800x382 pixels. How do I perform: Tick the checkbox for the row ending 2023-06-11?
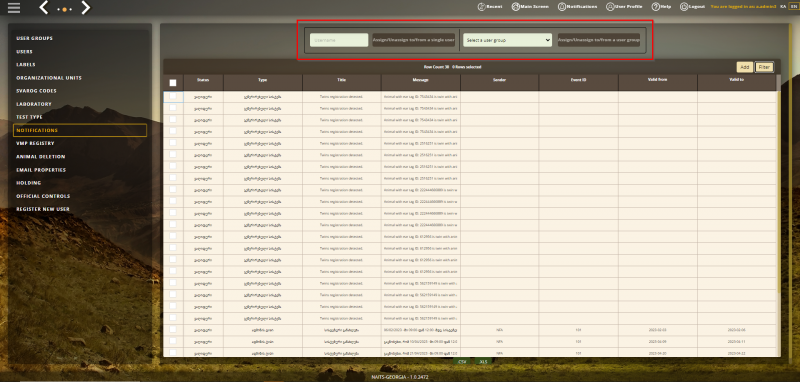click(x=173, y=341)
